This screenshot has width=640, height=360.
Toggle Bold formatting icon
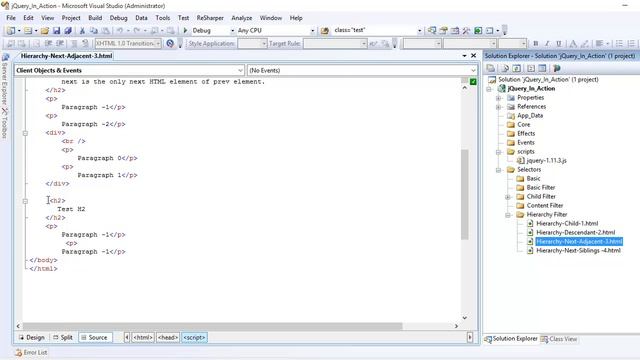(x=536, y=43)
